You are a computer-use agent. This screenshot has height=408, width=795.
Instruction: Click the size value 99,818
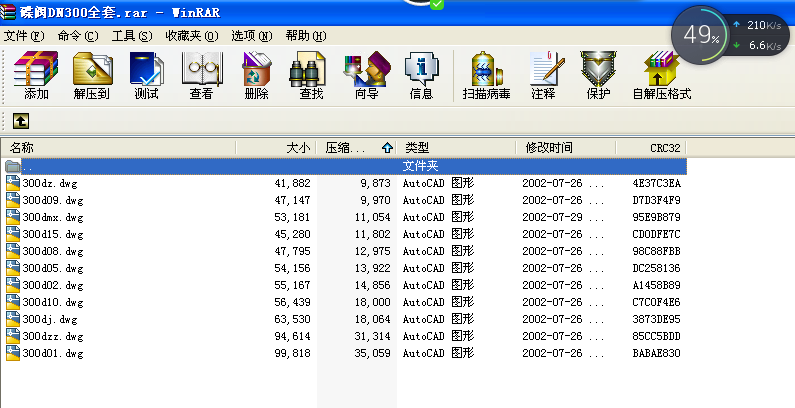pyautogui.click(x=293, y=353)
